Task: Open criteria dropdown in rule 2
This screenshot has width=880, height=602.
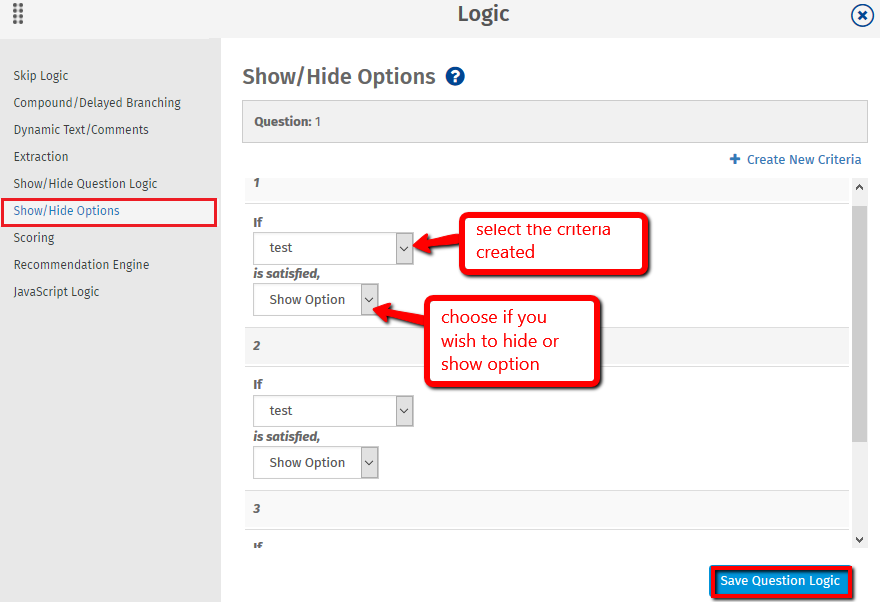Action: [x=333, y=411]
